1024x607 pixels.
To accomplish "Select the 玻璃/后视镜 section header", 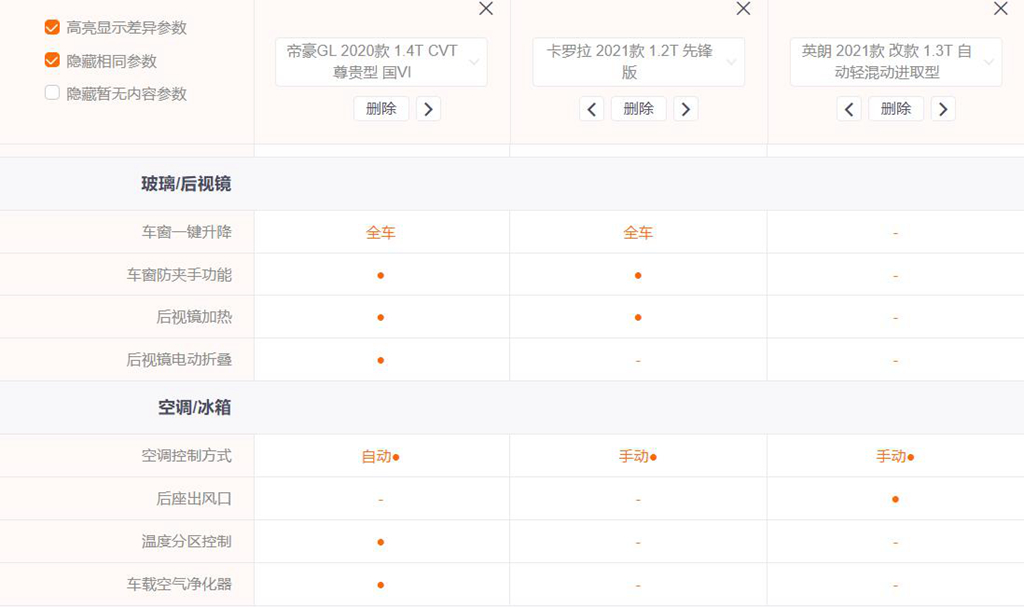I will click(x=186, y=184).
